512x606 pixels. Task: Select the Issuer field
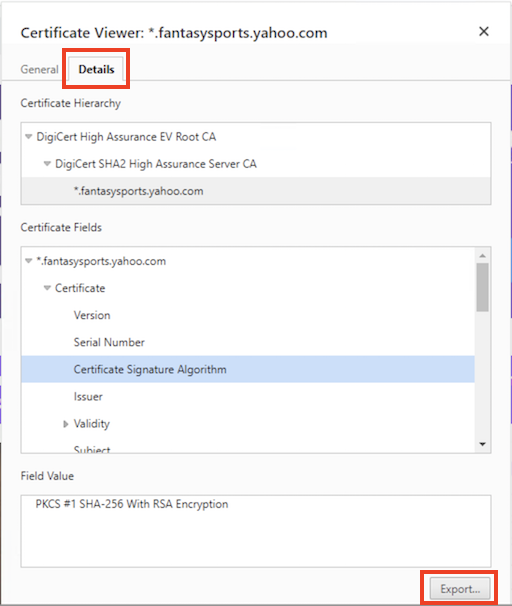(248, 397)
